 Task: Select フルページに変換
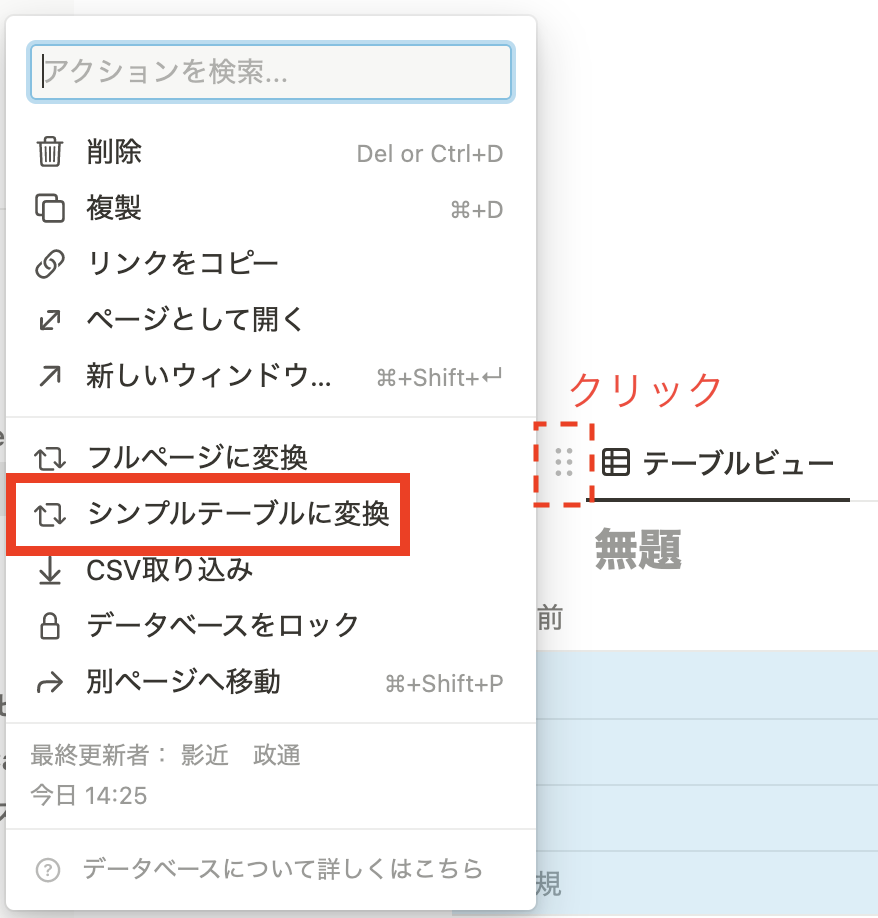pyautogui.click(x=270, y=458)
